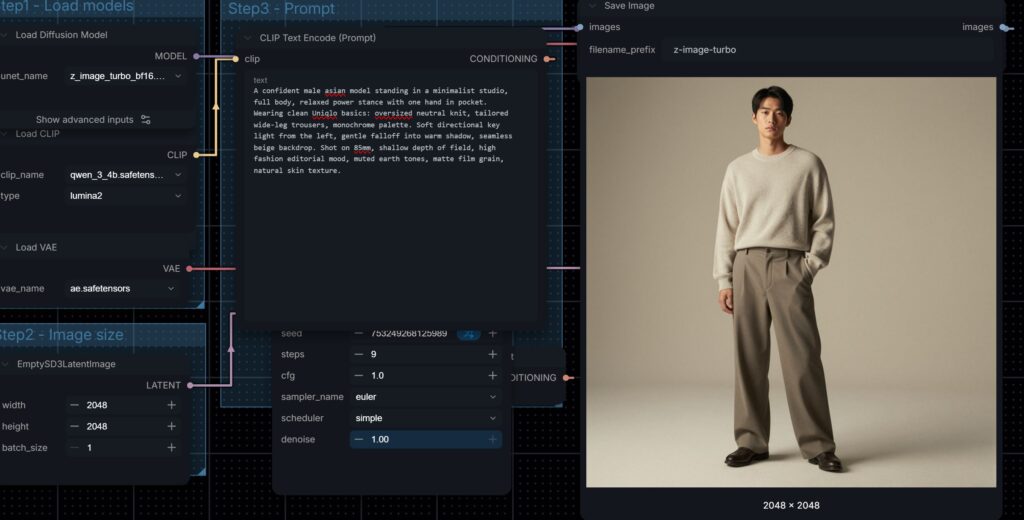The height and width of the screenshot is (520, 1024).
Task: Decrease the height value
Action: (74, 426)
